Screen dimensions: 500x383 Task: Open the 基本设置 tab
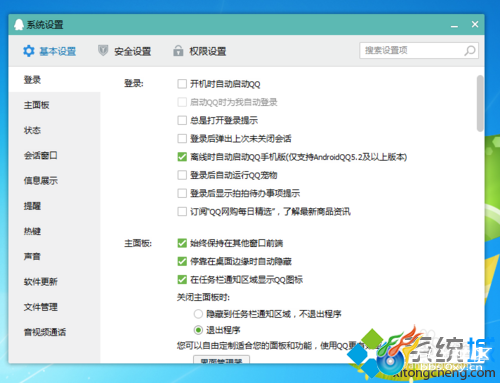click(x=50, y=51)
